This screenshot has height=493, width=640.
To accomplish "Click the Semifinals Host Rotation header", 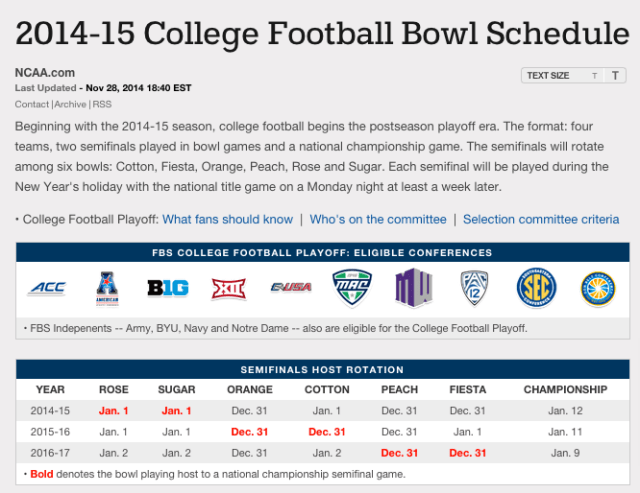I will click(322, 370).
